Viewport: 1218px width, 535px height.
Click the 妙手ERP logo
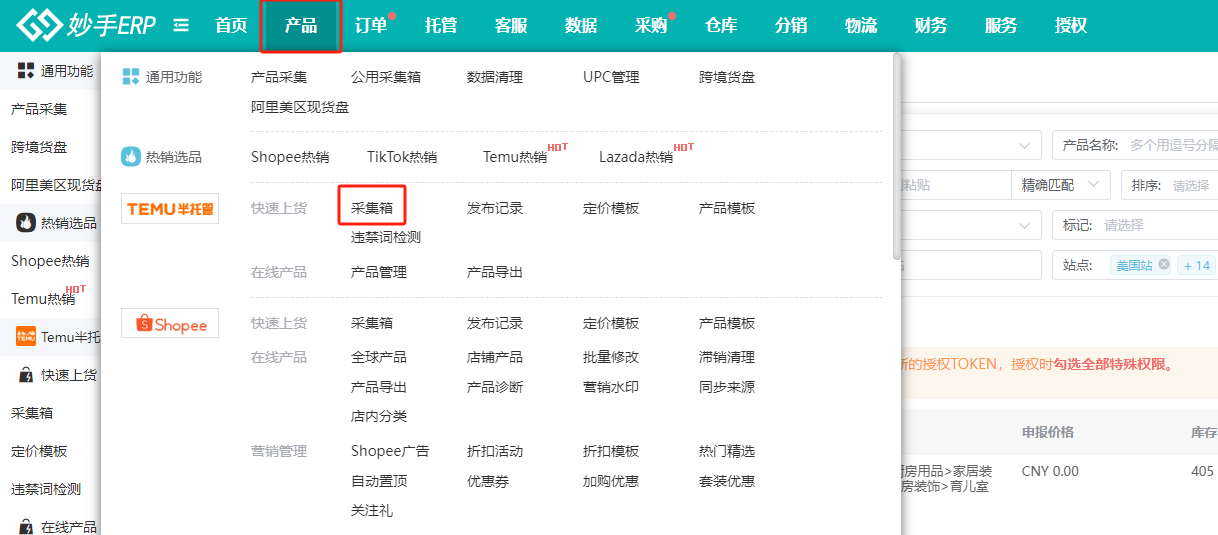tap(86, 26)
